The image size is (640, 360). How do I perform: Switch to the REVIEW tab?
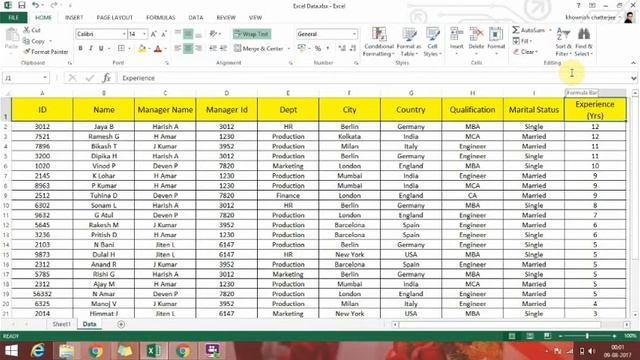[x=226, y=18]
